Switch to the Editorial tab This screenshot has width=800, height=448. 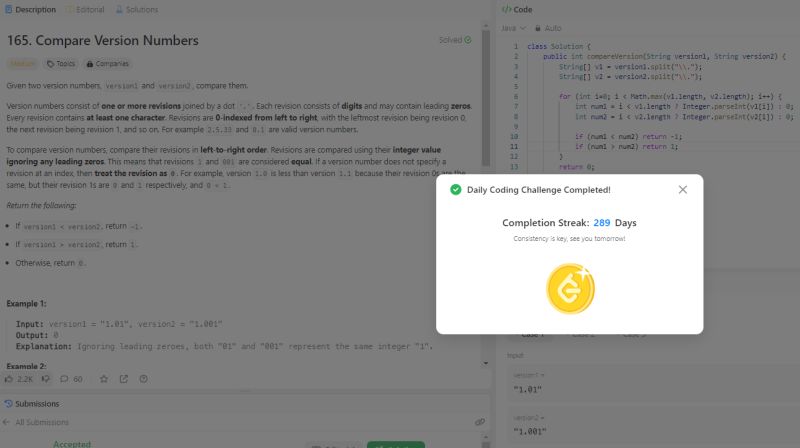coord(85,10)
